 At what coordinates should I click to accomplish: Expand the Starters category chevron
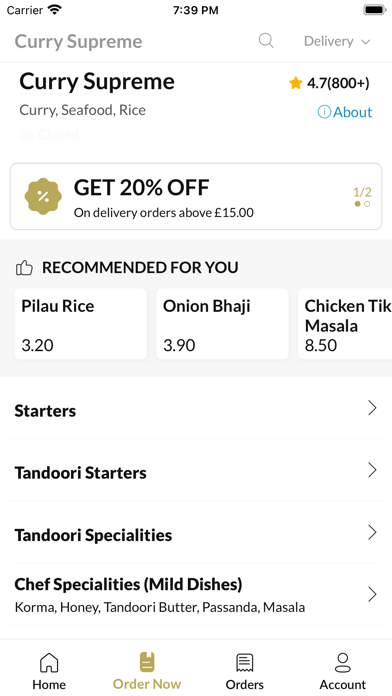click(372, 408)
